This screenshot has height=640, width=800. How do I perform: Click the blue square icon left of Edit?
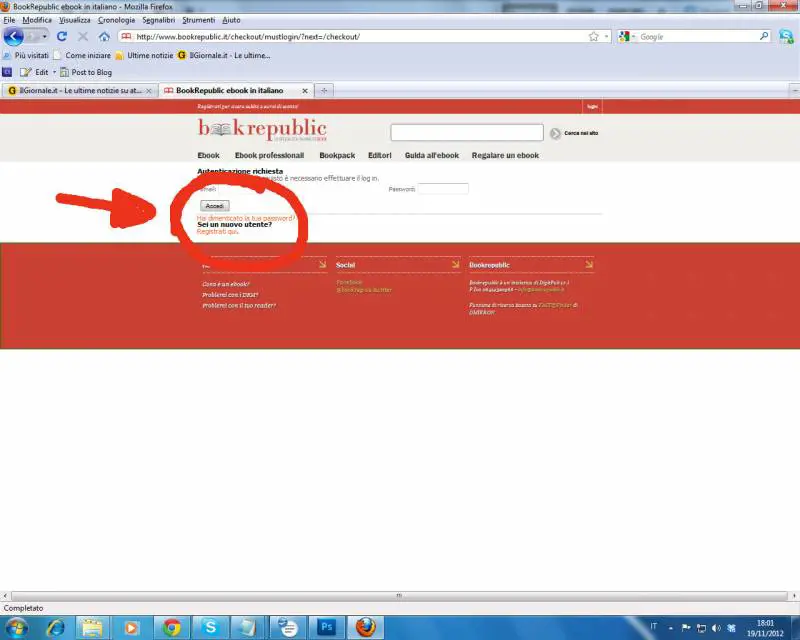[x=7, y=72]
